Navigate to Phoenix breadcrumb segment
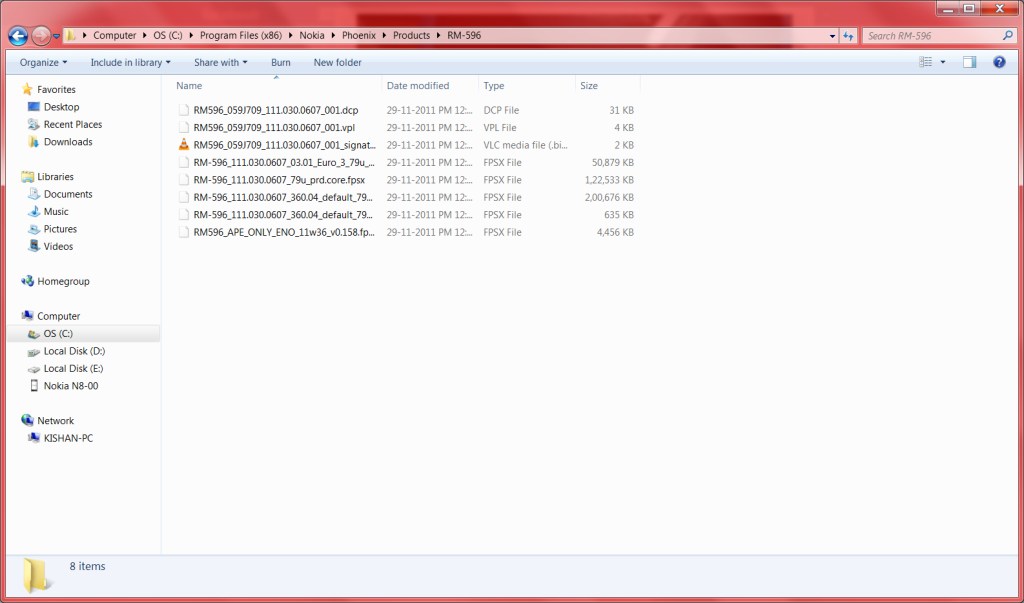The width and height of the screenshot is (1024, 603). (x=359, y=35)
